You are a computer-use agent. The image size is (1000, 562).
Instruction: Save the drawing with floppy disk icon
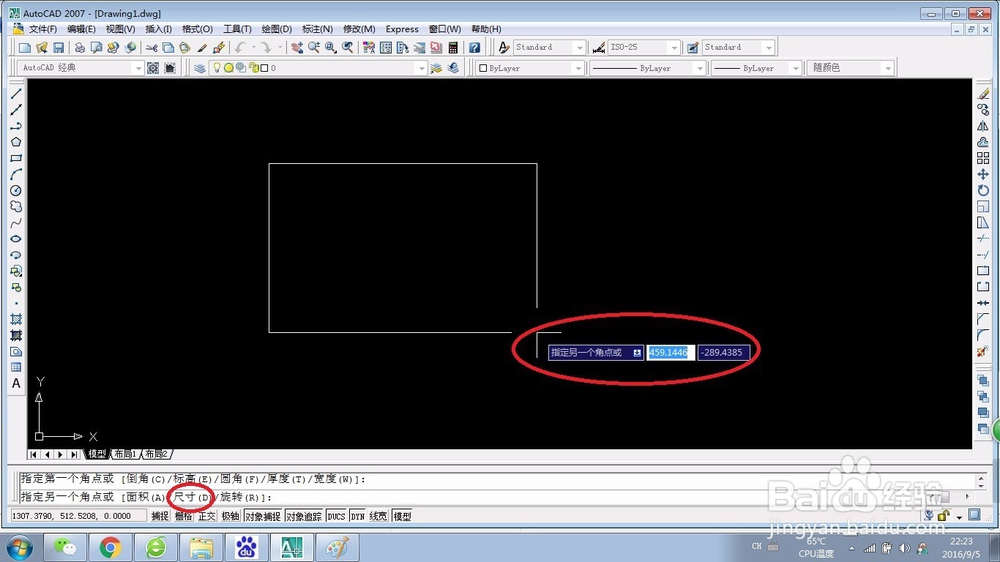(58, 47)
